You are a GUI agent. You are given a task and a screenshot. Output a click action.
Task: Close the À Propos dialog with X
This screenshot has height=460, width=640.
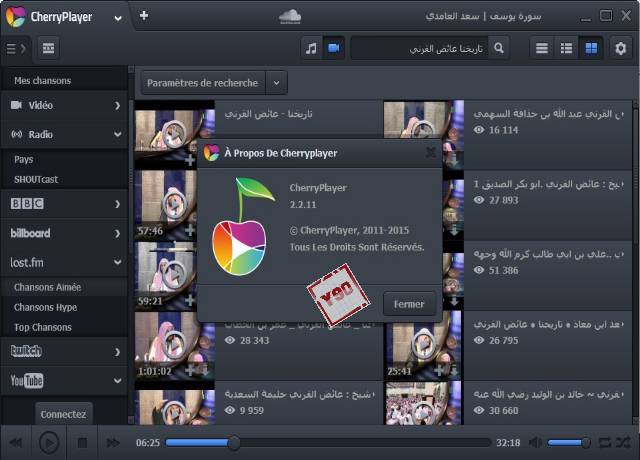tap(431, 153)
